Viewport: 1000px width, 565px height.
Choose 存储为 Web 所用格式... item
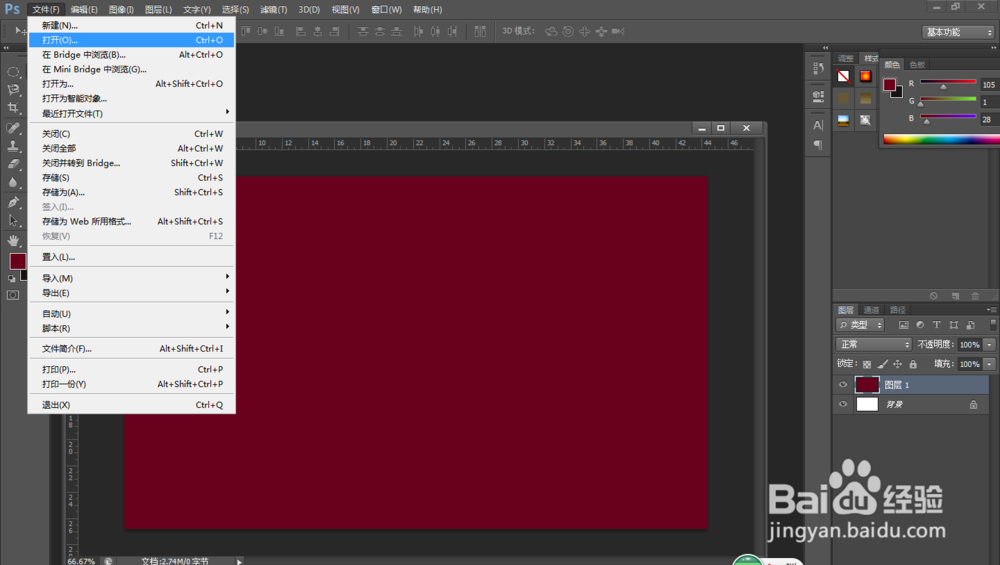pos(131,221)
